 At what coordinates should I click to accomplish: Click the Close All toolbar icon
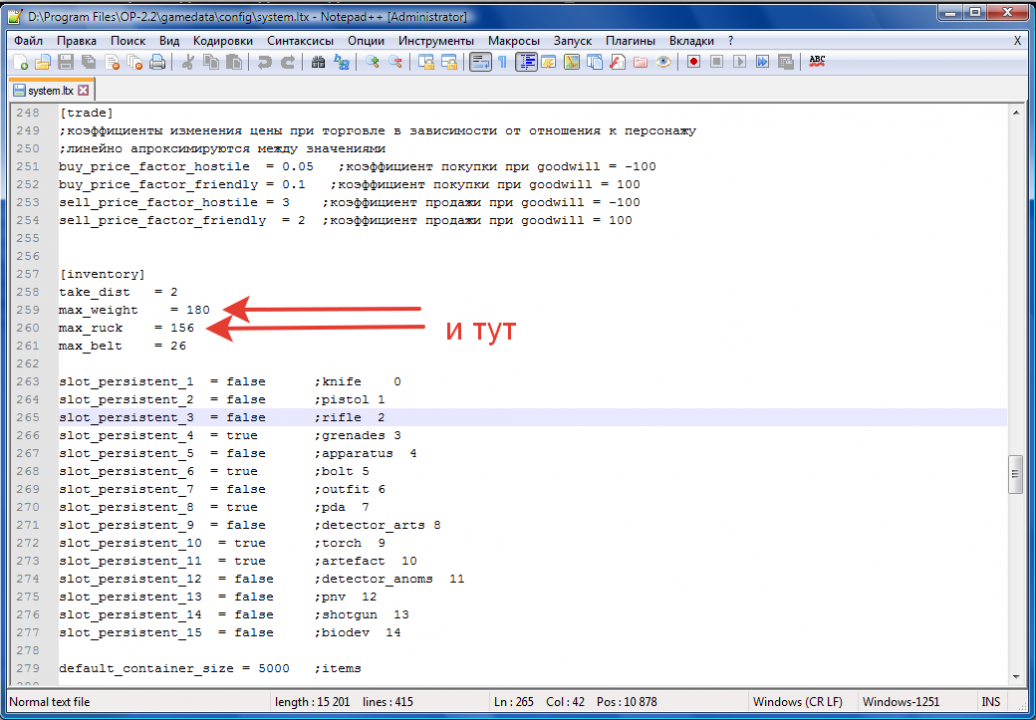point(135,63)
